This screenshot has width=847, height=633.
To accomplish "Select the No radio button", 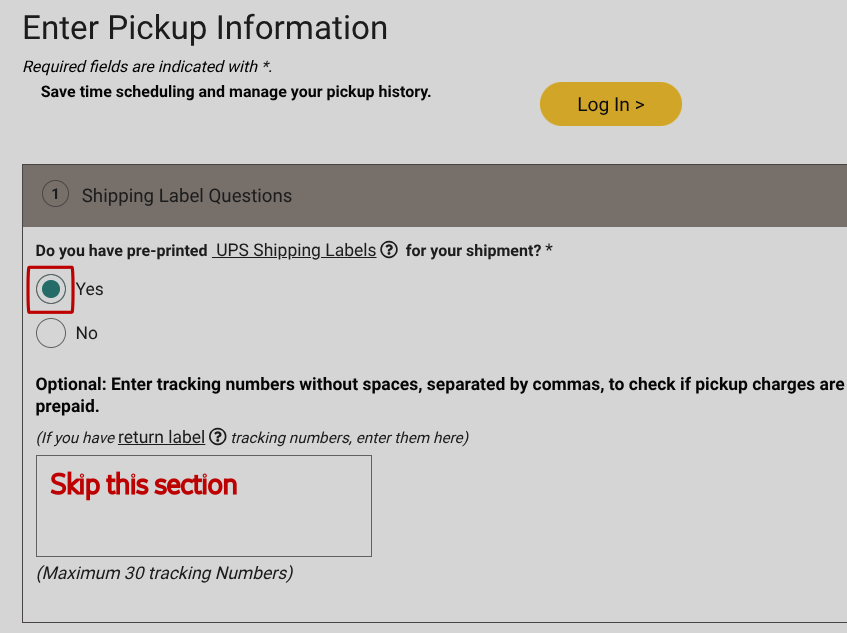I will (51, 333).
